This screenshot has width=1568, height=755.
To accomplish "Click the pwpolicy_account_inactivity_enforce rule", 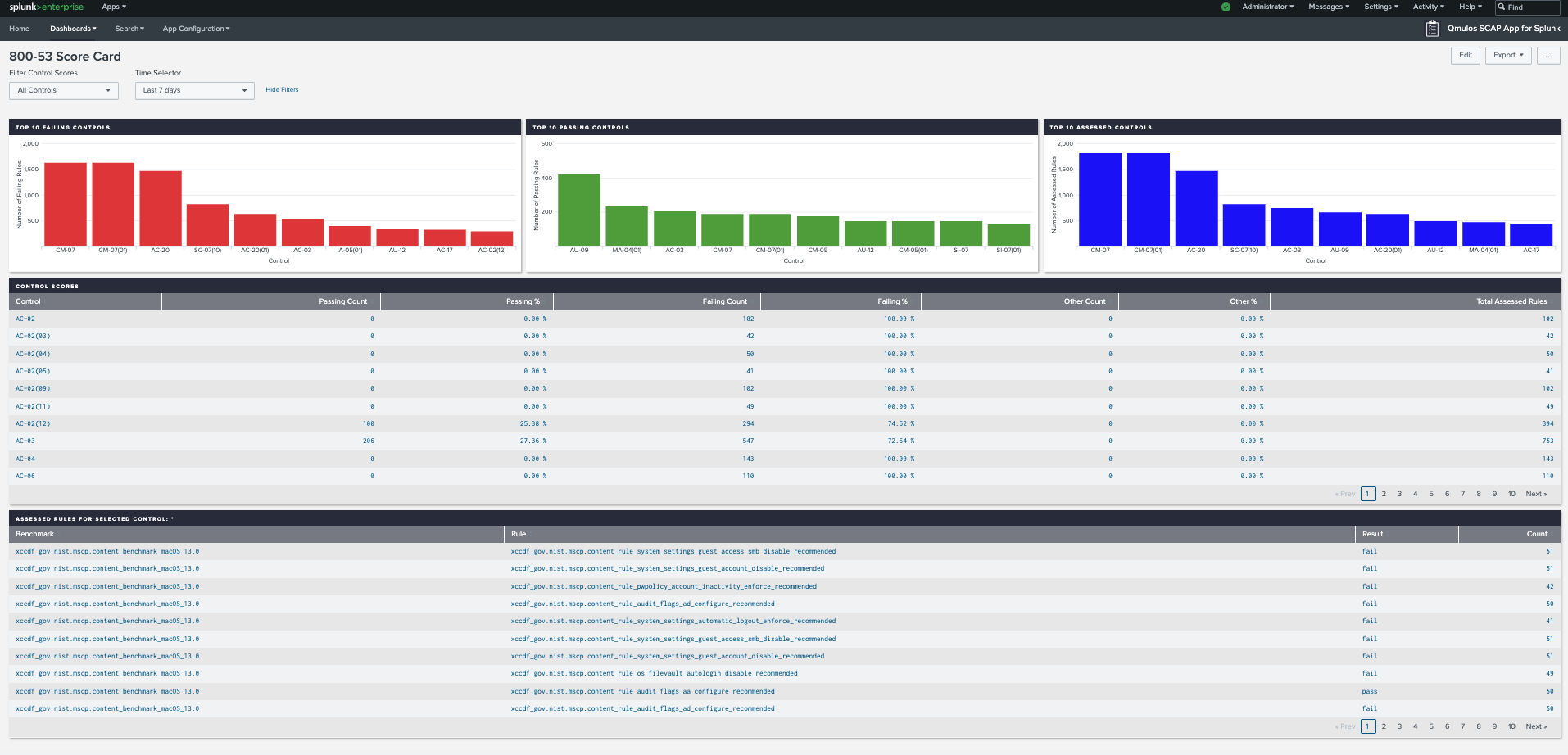I will click(x=664, y=586).
